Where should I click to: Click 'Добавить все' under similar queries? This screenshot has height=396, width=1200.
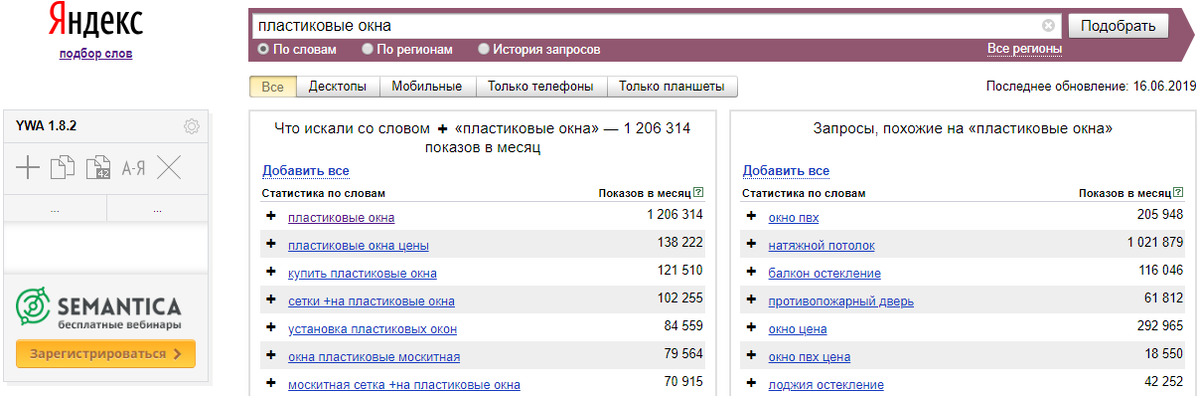click(x=786, y=171)
